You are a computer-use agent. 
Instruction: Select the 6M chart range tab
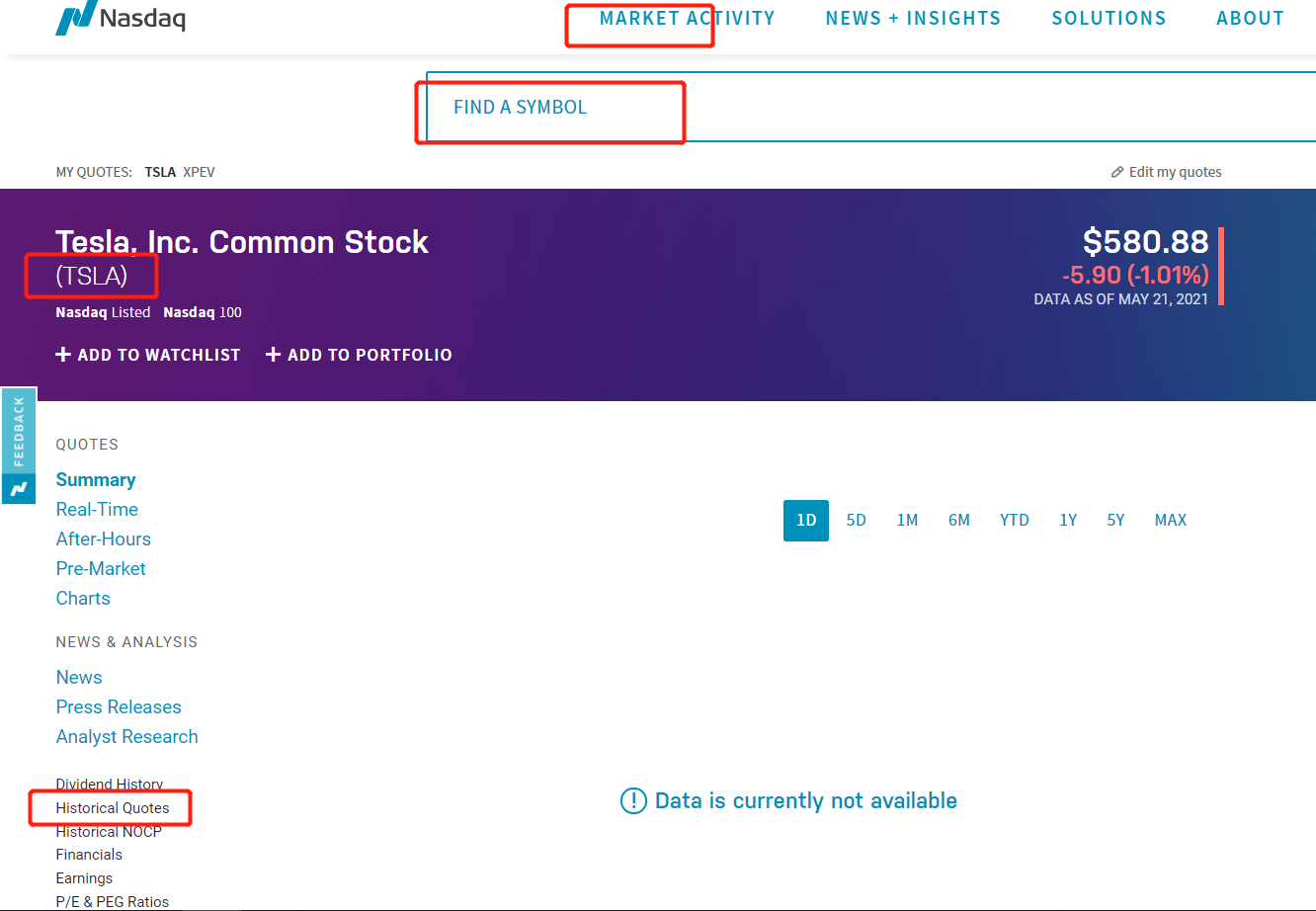959,521
